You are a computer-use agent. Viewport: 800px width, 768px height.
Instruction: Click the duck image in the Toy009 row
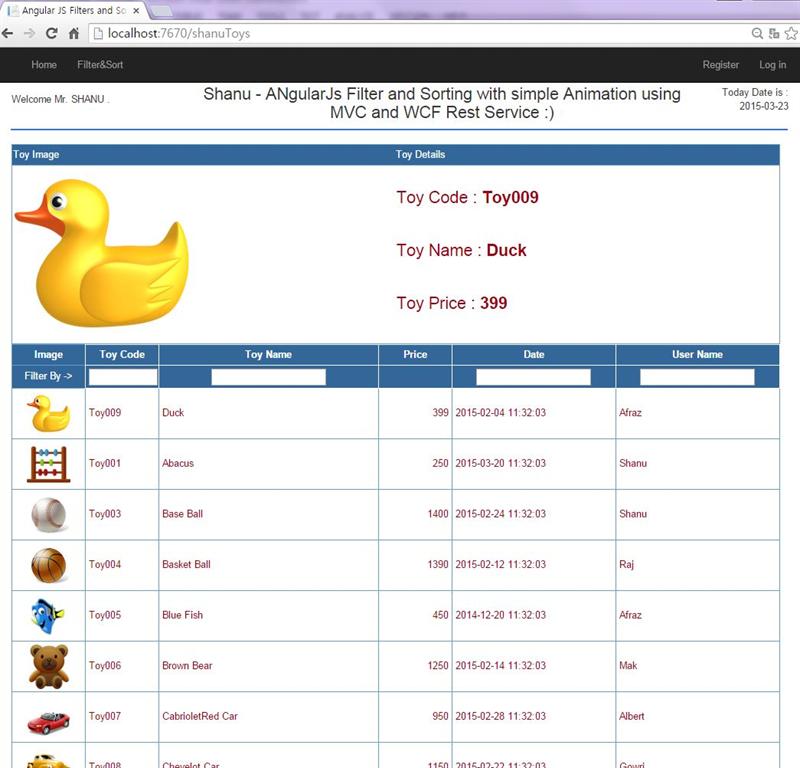click(47, 411)
